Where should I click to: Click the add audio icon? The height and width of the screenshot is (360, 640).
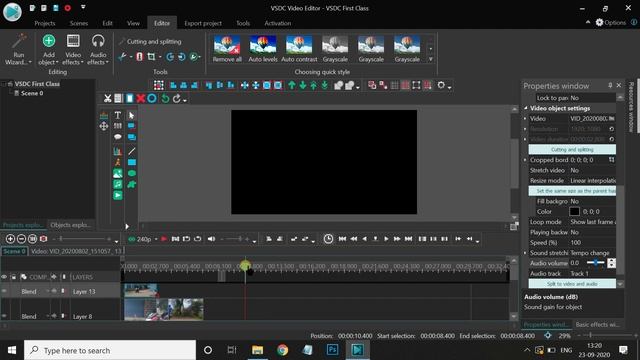(x=118, y=184)
